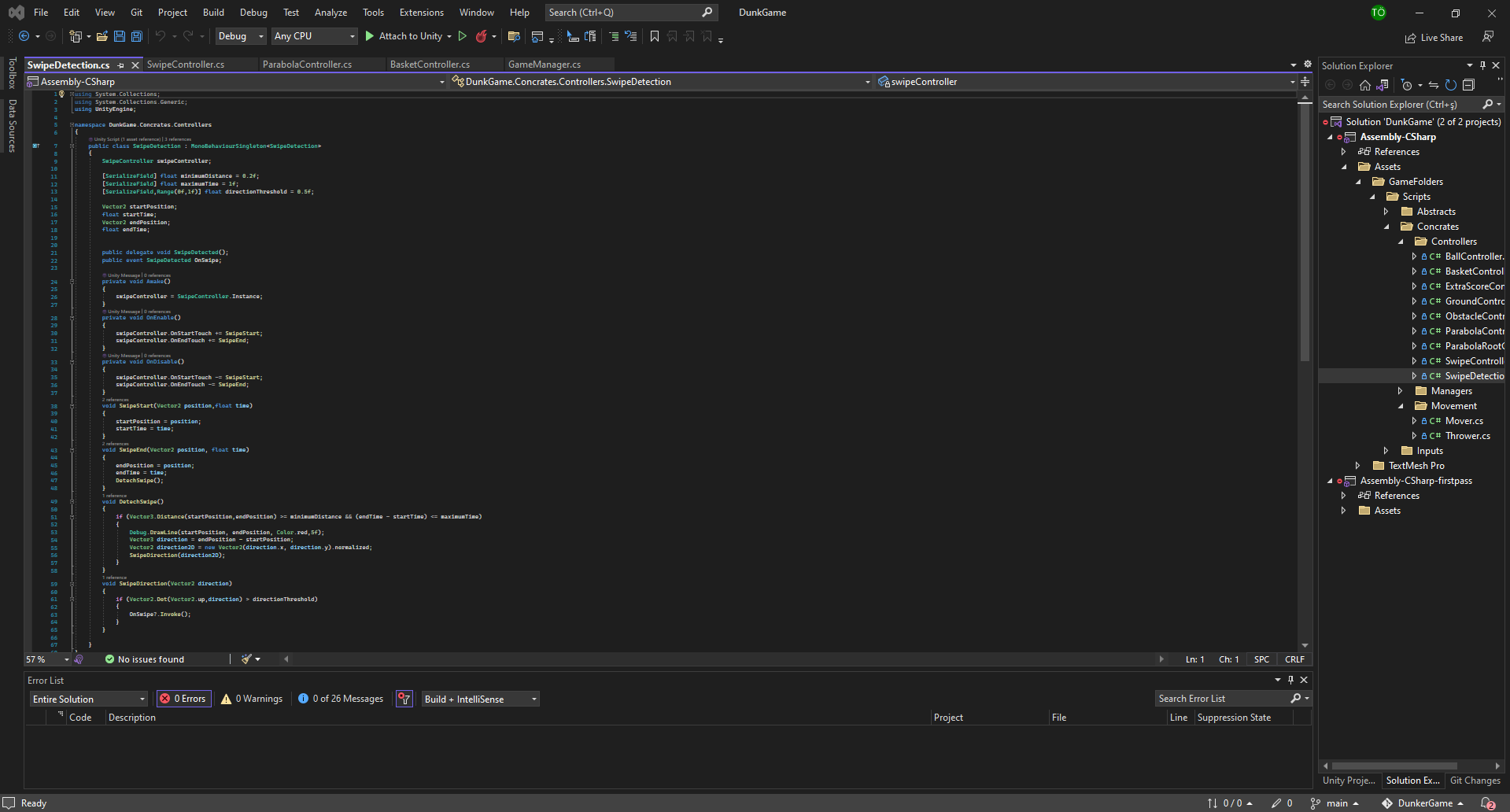Open the 57% editor zoom control
This screenshot has height=812, width=1510.
click(x=45, y=659)
